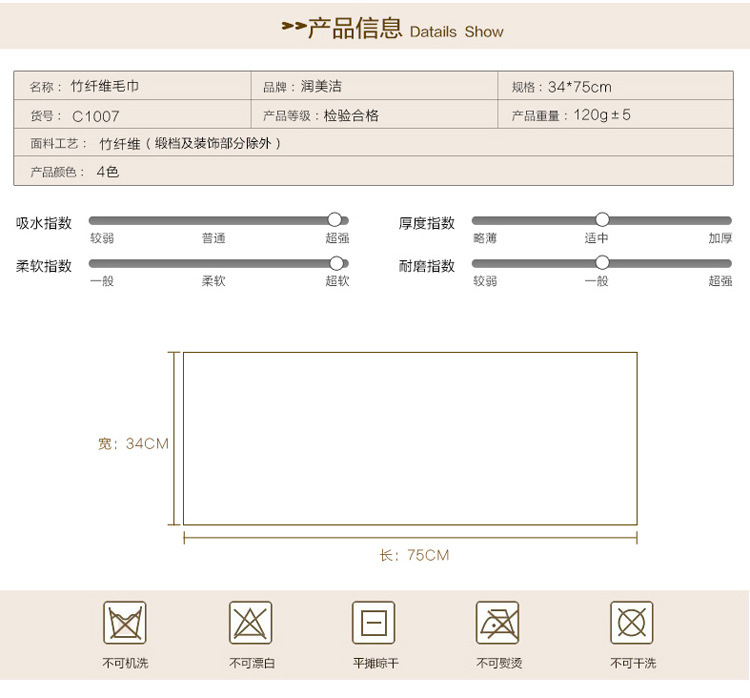This screenshot has height=698, width=750.
Task: Click the 吸水指数 slider knob
Action: (334, 220)
